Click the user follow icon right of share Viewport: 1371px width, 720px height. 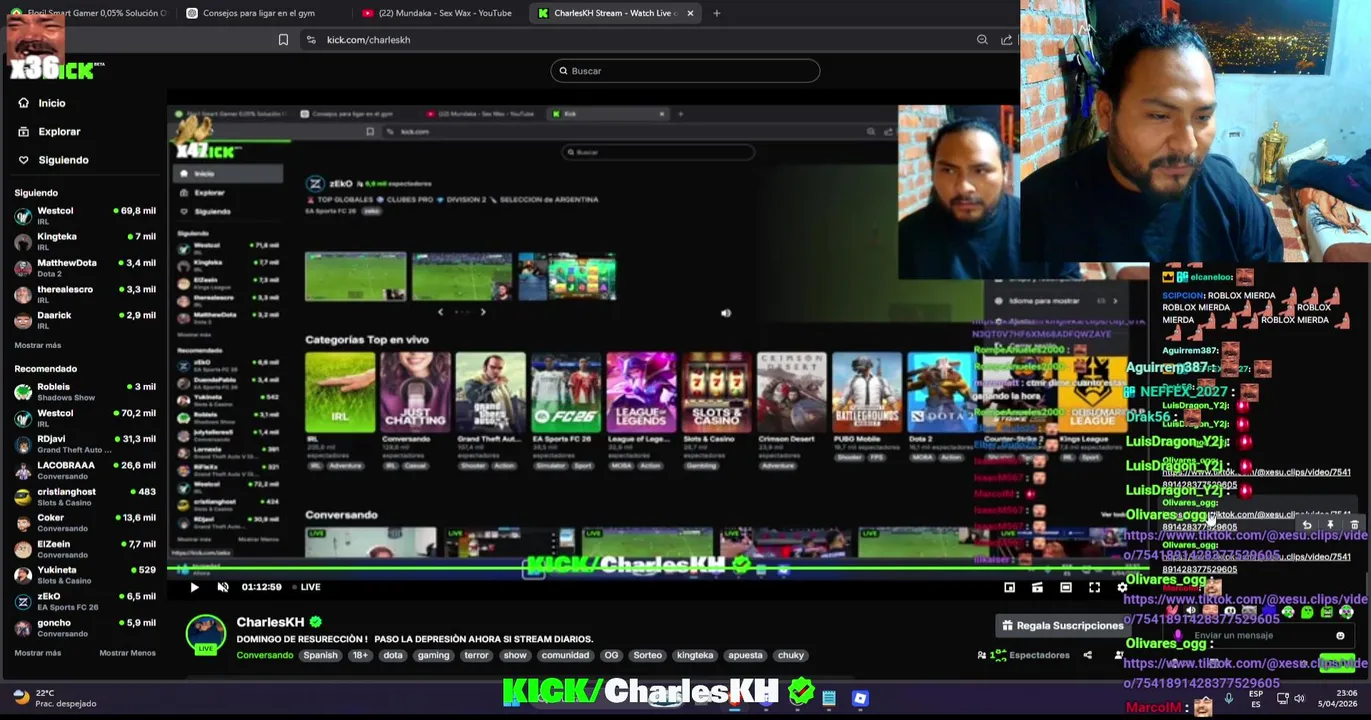point(1118,655)
